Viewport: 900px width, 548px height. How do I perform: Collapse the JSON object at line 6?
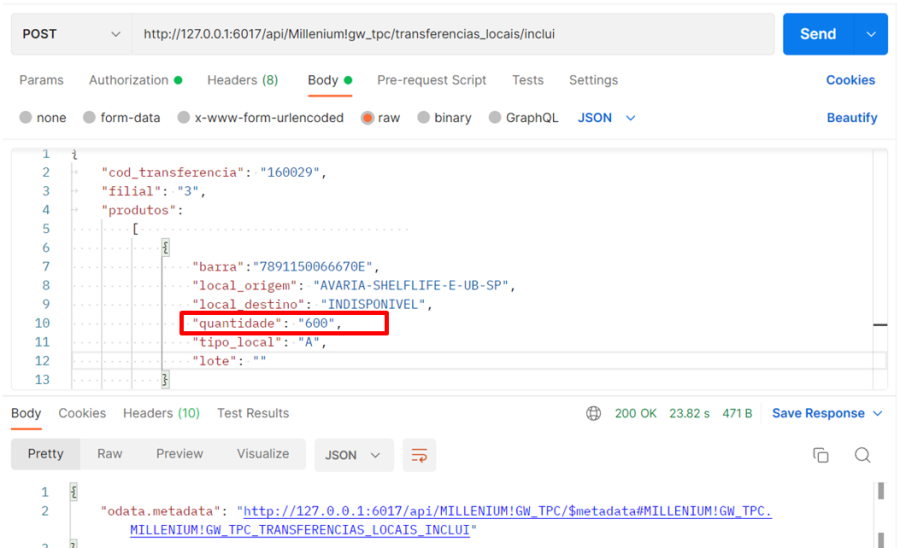165,248
